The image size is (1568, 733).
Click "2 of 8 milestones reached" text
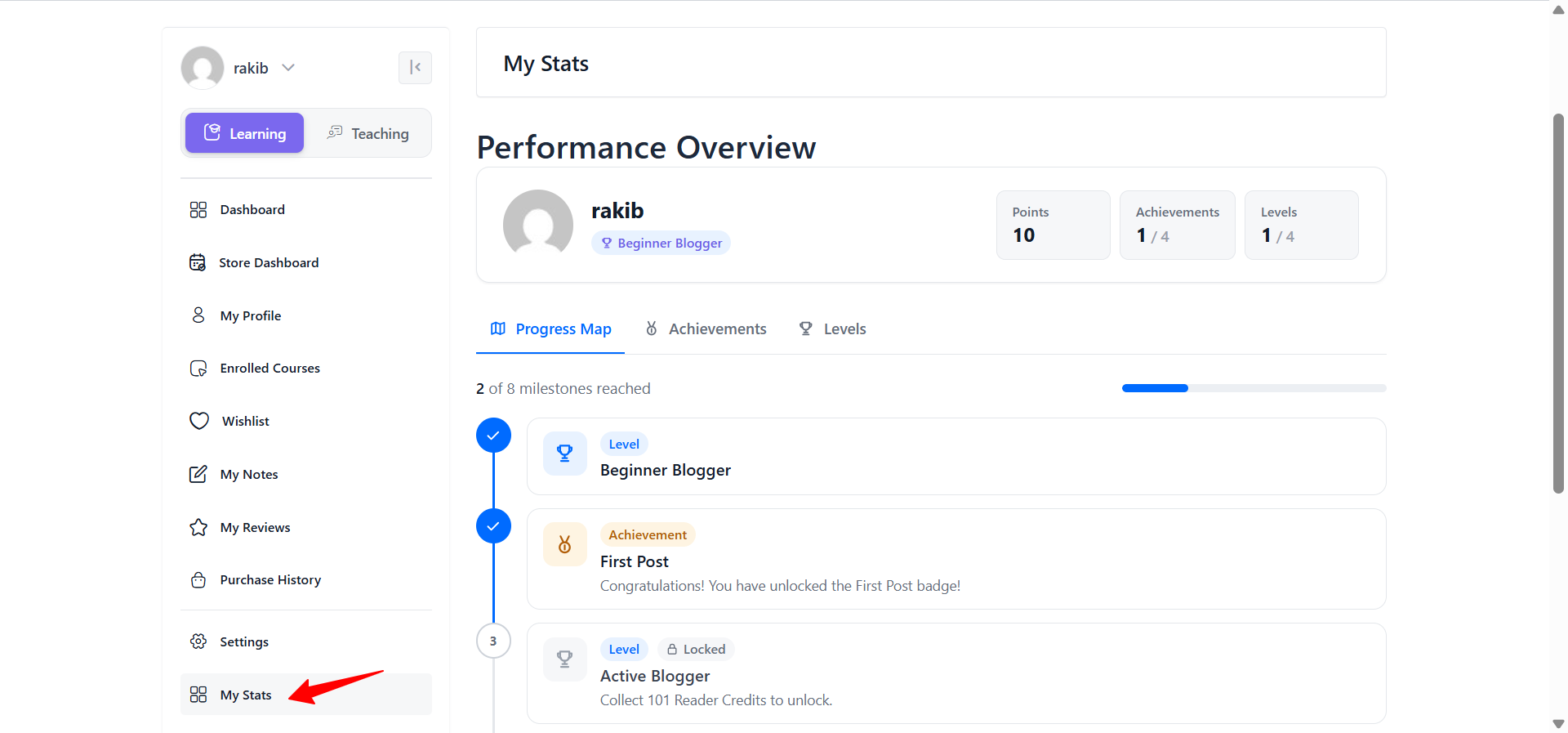point(563,388)
